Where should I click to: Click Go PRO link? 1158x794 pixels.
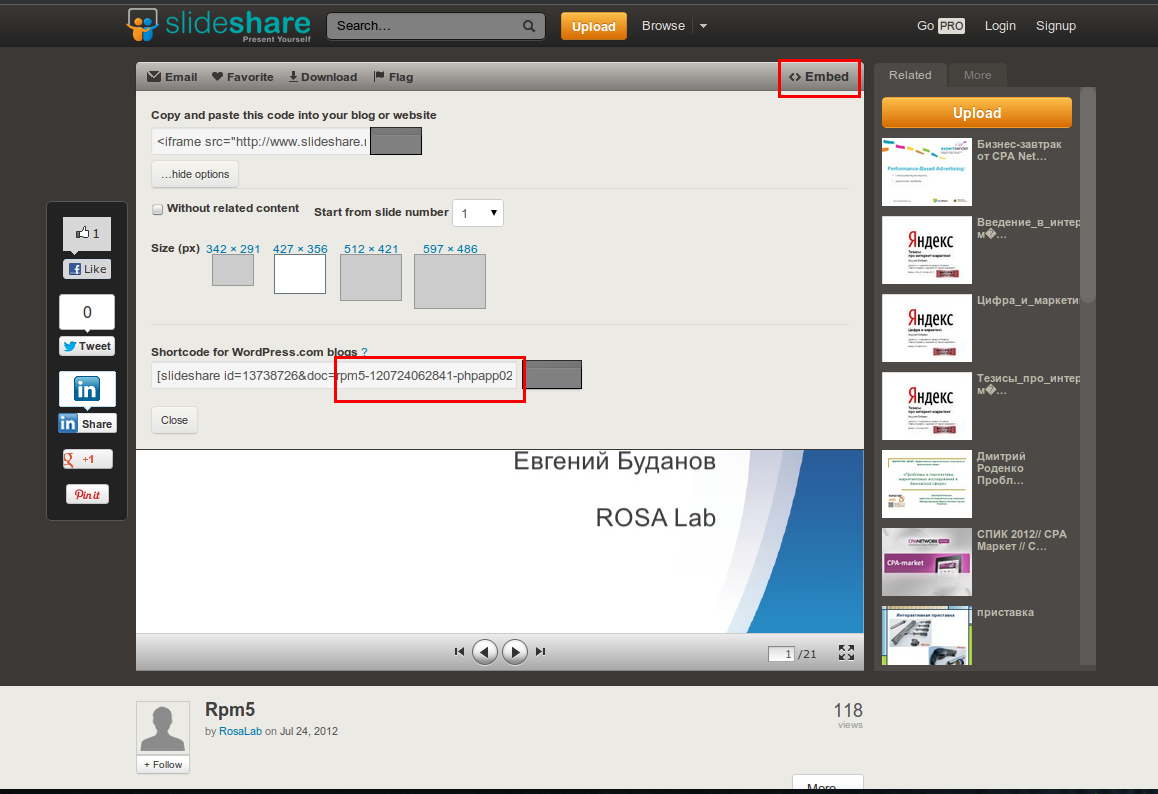pyautogui.click(x=940, y=26)
